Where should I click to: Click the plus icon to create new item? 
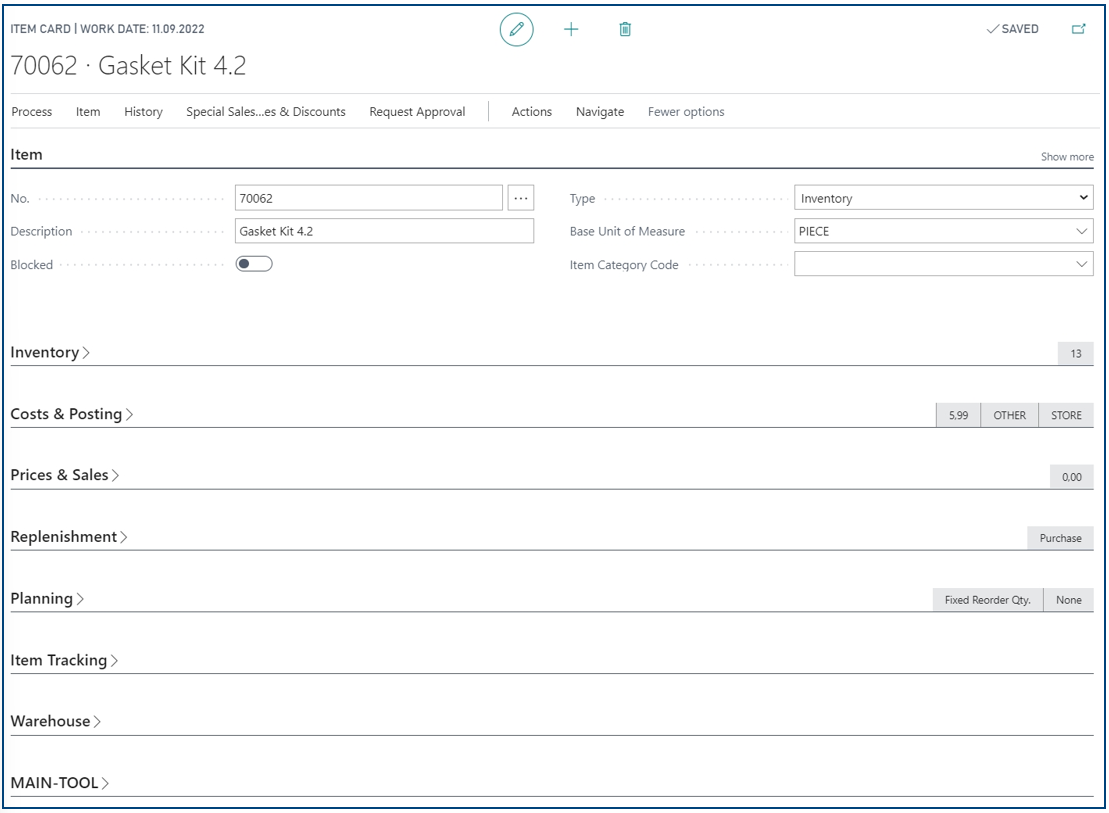pyautogui.click(x=571, y=29)
